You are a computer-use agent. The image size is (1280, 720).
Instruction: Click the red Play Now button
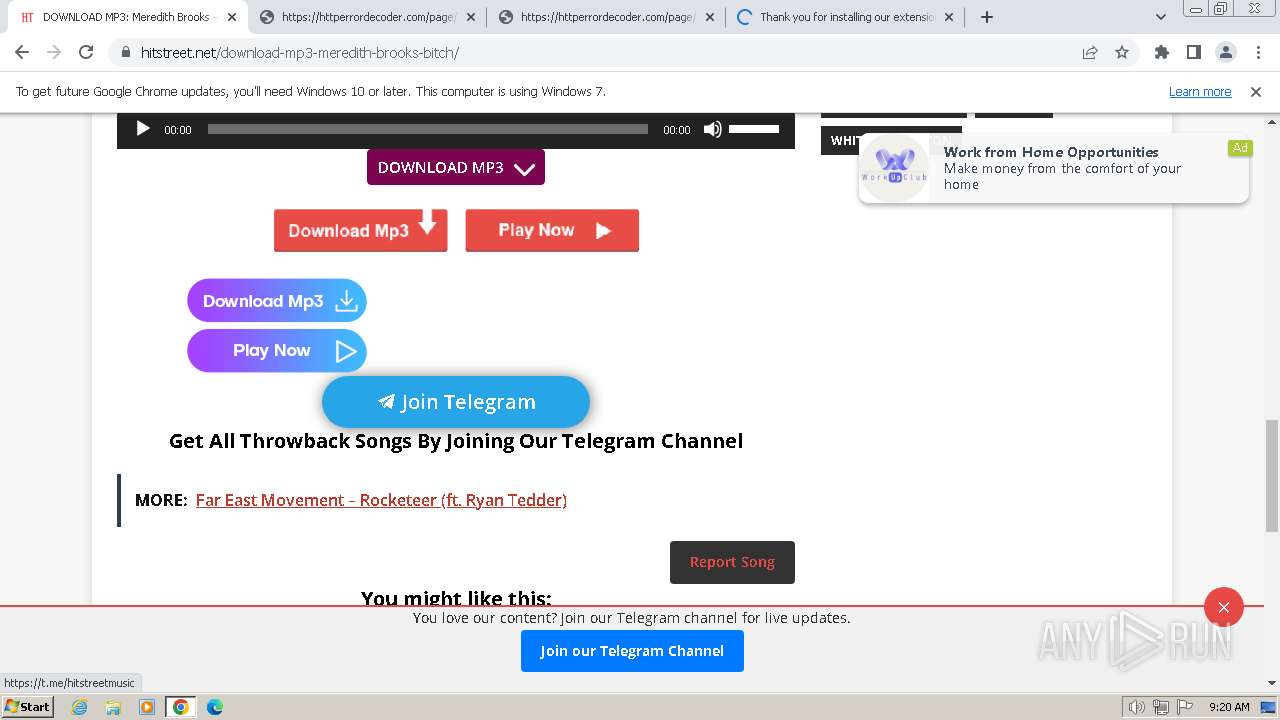tap(552, 230)
